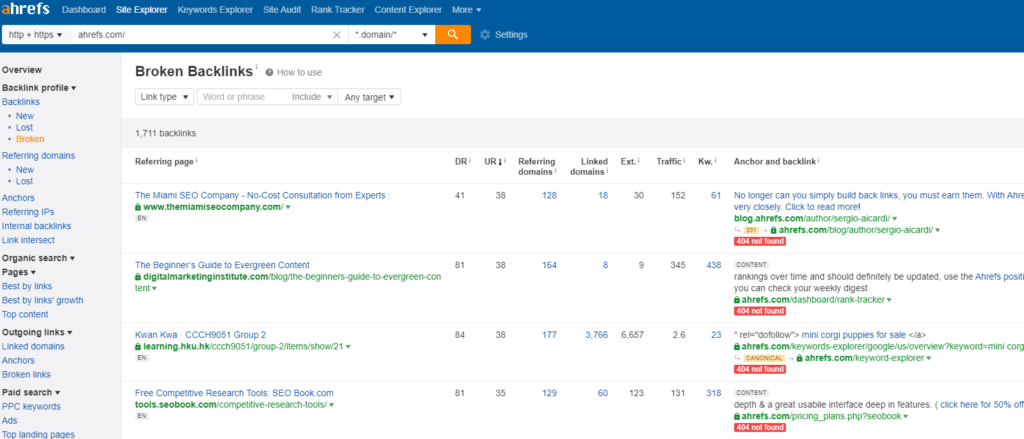
Task: Open The Miami SEO Company referring page link
Action: click(263, 195)
